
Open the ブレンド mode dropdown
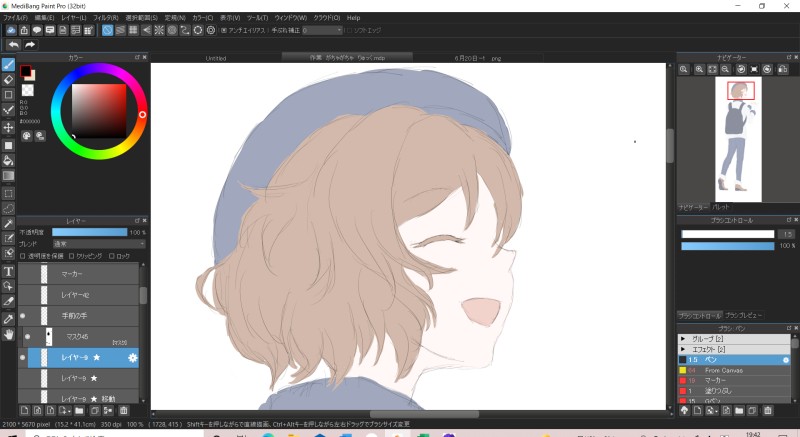99,244
